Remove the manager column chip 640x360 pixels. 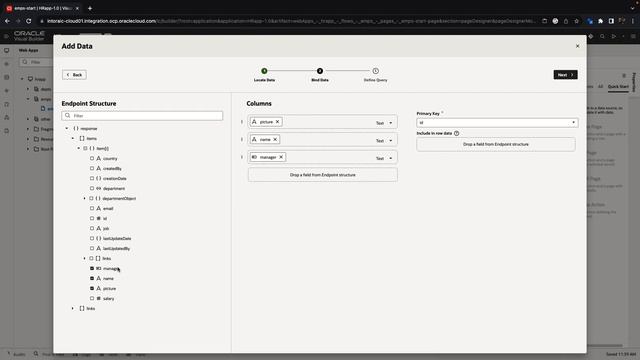click(281, 157)
